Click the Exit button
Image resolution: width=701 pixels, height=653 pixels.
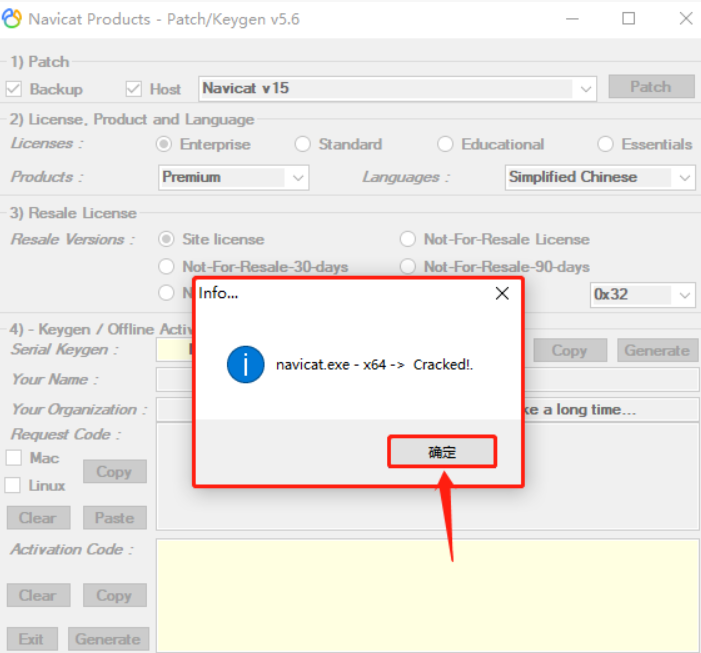[32, 639]
